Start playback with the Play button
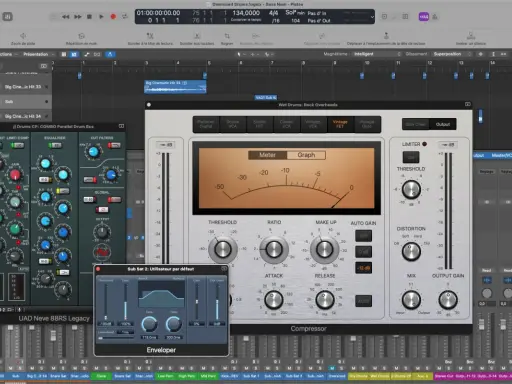 101,16
